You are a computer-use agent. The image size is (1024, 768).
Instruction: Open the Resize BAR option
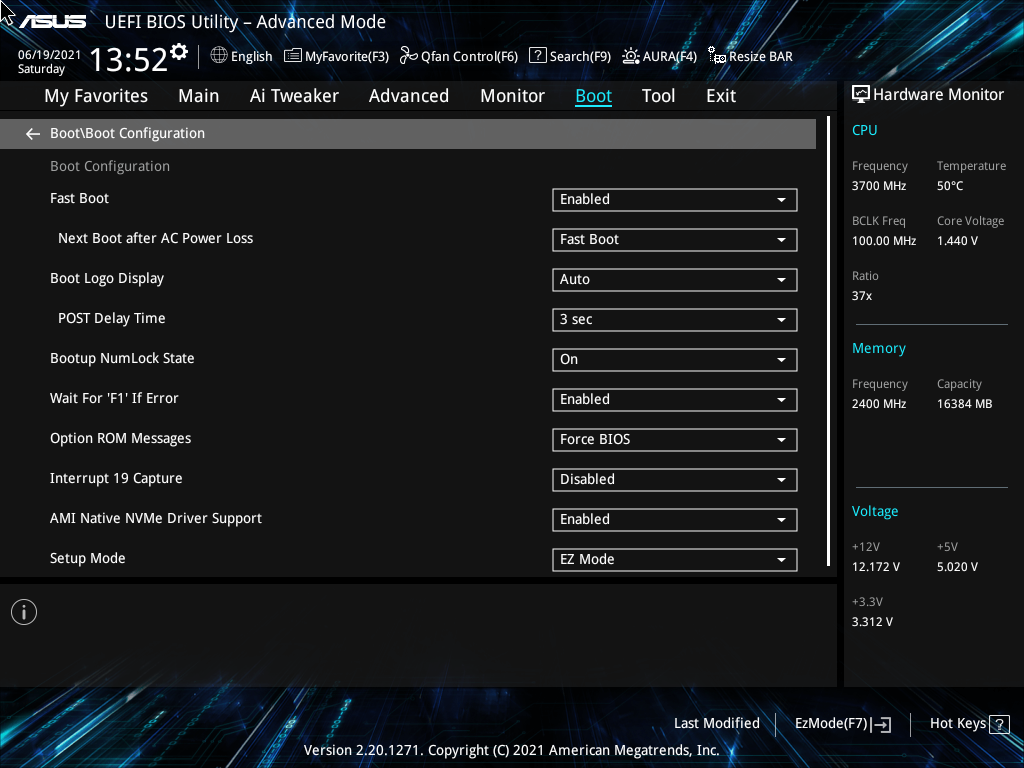point(750,56)
